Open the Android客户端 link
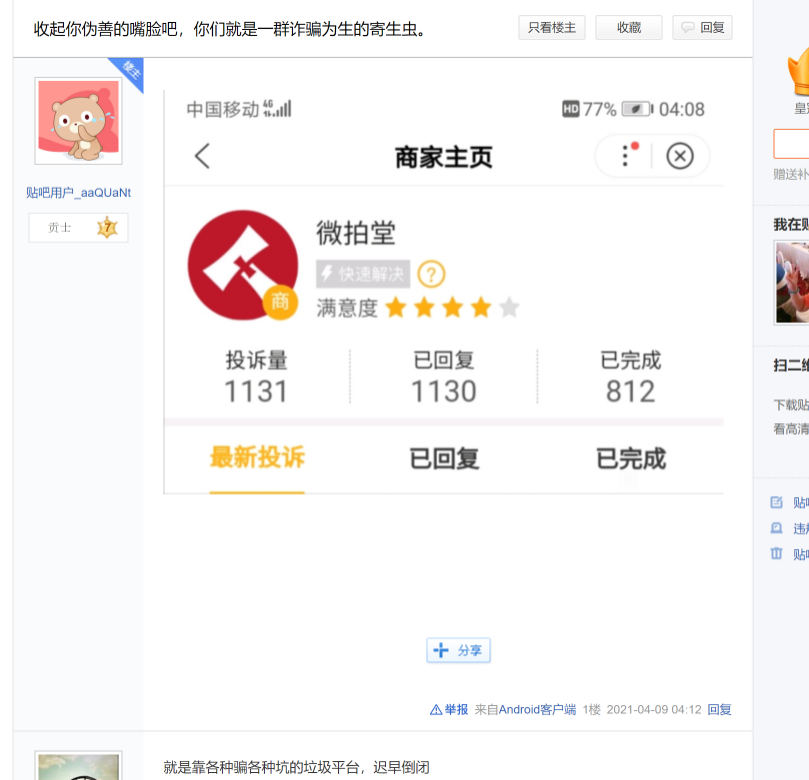This screenshot has width=809, height=780. point(537,710)
